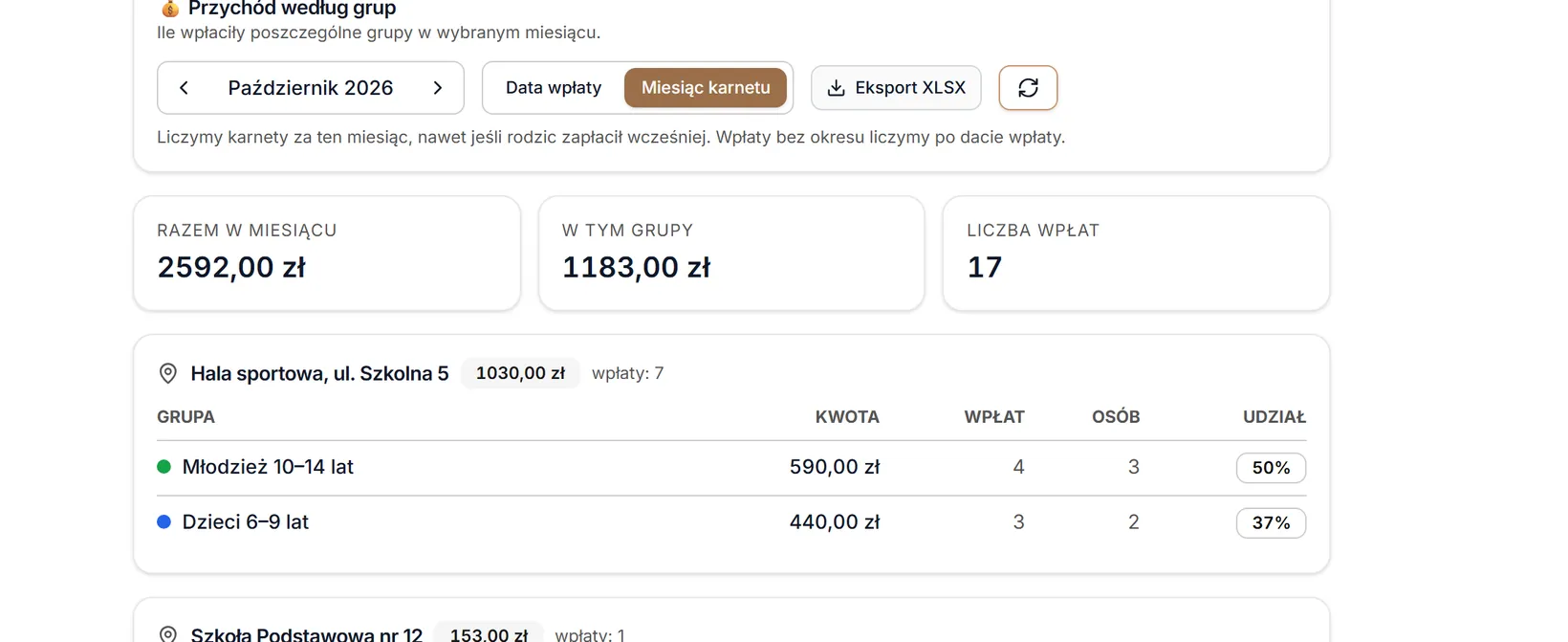
Task: Click the 1030,00 zł location total badge
Action: (x=520, y=373)
